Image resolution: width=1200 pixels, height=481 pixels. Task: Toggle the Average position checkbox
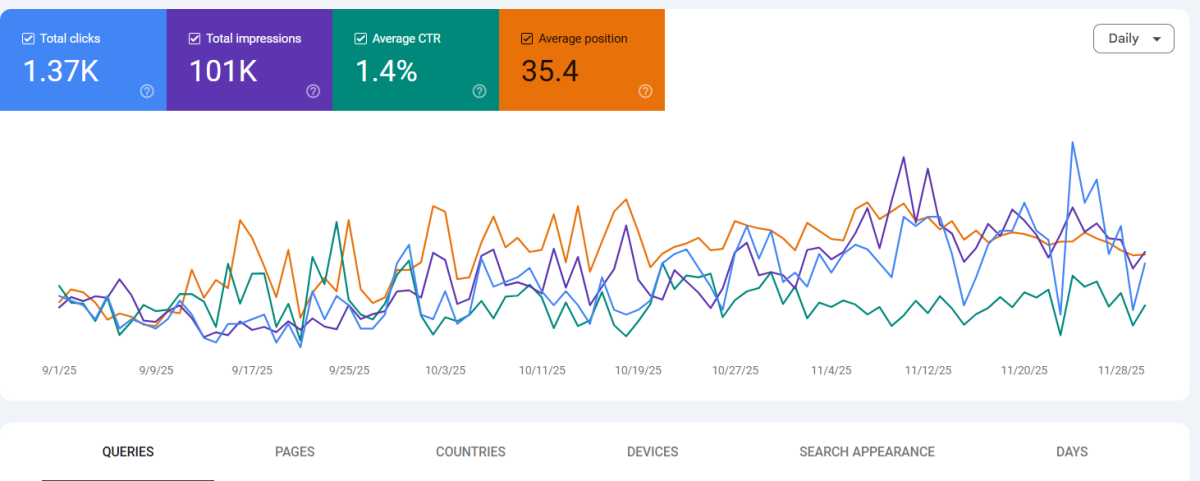point(526,39)
